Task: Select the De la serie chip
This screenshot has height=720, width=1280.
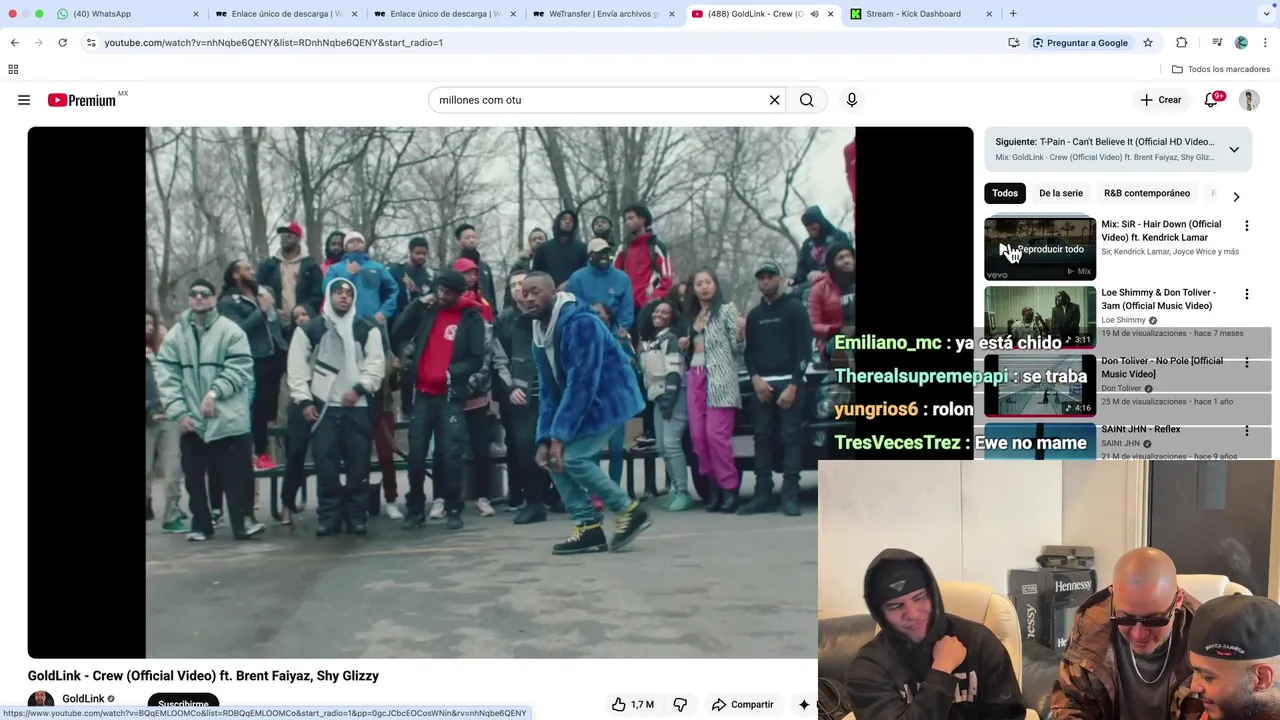Action: pyautogui.click(x=1061, y=193)
